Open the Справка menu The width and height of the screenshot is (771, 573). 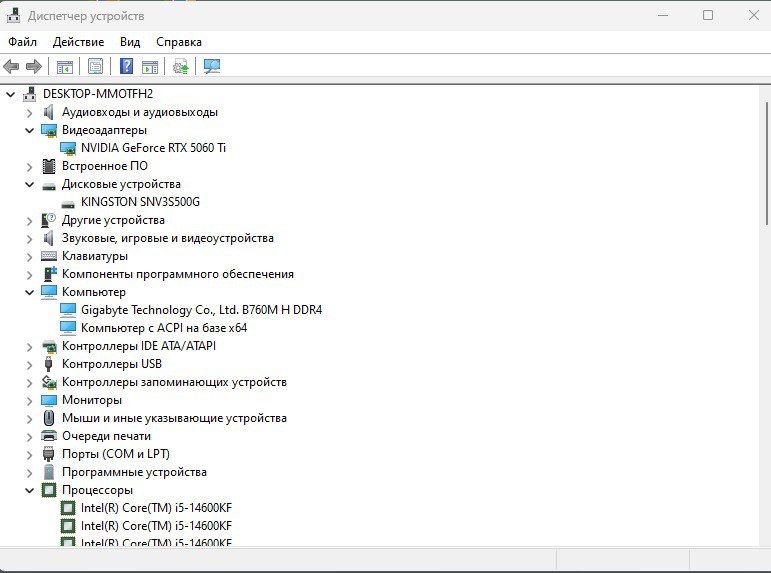(179, 42)
